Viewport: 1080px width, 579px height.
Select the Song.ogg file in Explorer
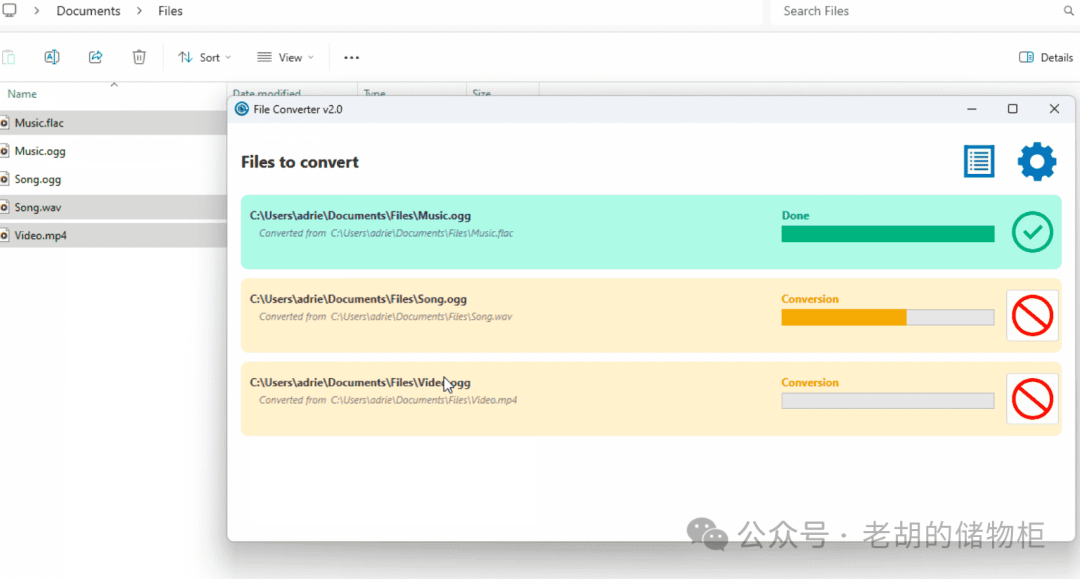click(x=113, y=179)
